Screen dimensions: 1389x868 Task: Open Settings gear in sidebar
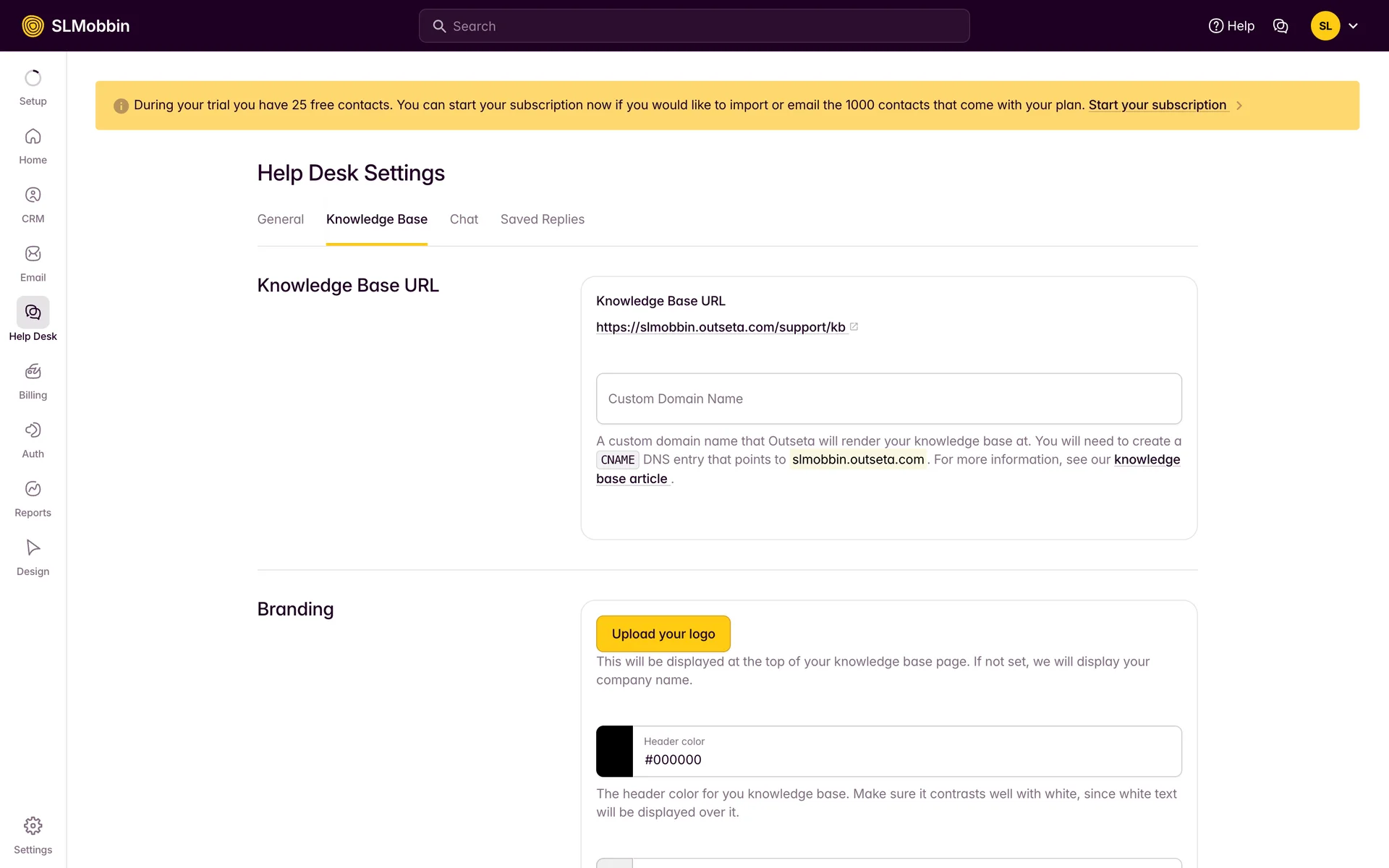[x=33, y=826]
